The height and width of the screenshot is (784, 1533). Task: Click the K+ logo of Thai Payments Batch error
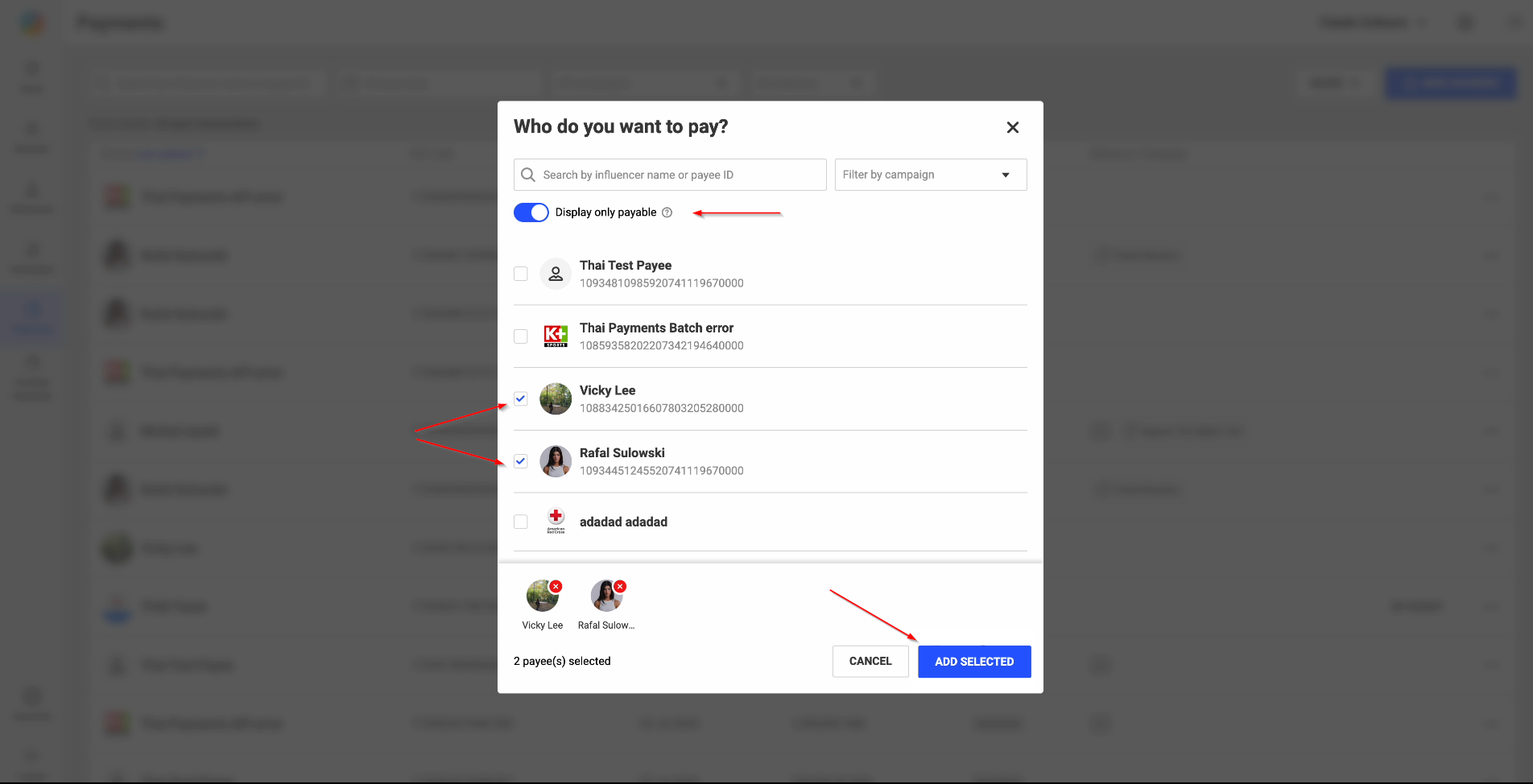click(556, 336)
